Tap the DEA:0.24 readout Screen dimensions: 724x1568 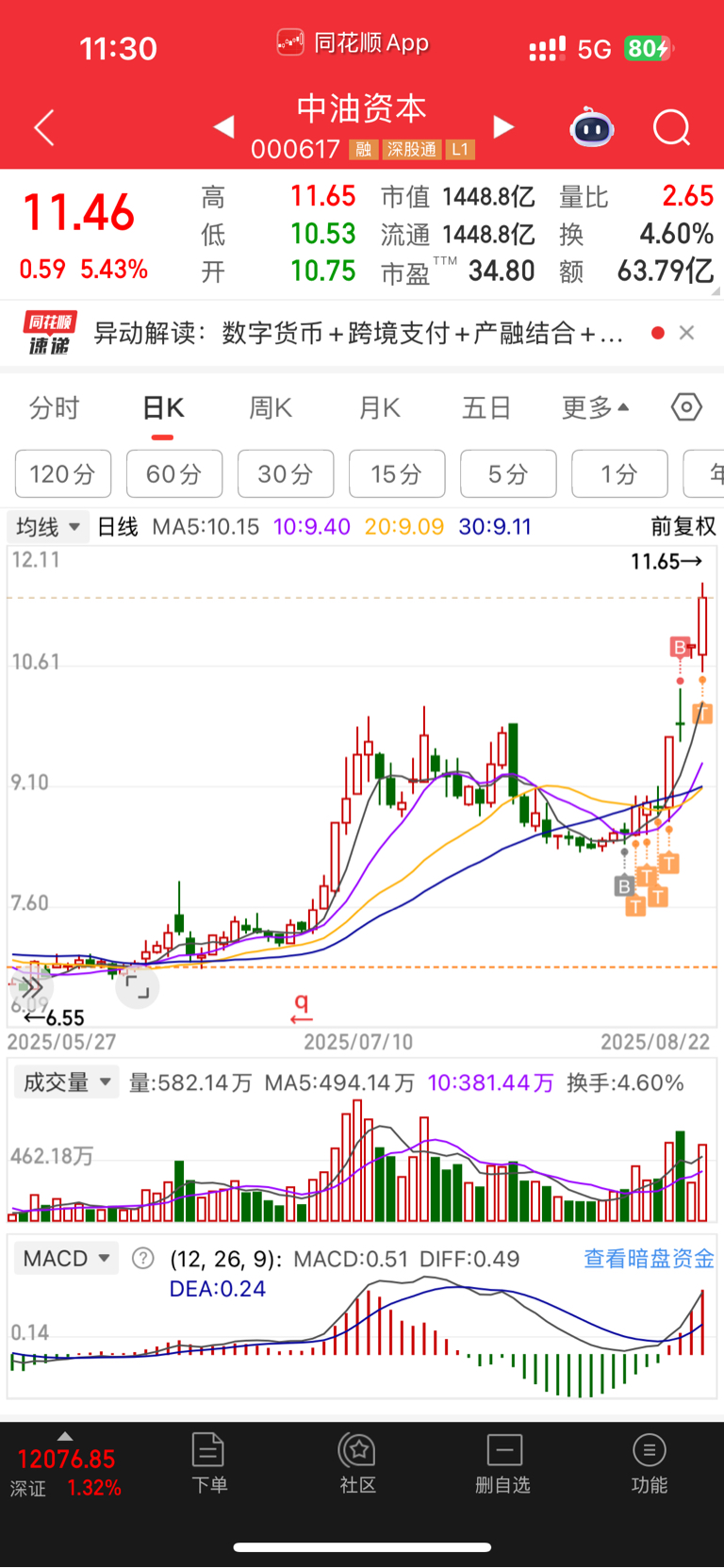218,1289
